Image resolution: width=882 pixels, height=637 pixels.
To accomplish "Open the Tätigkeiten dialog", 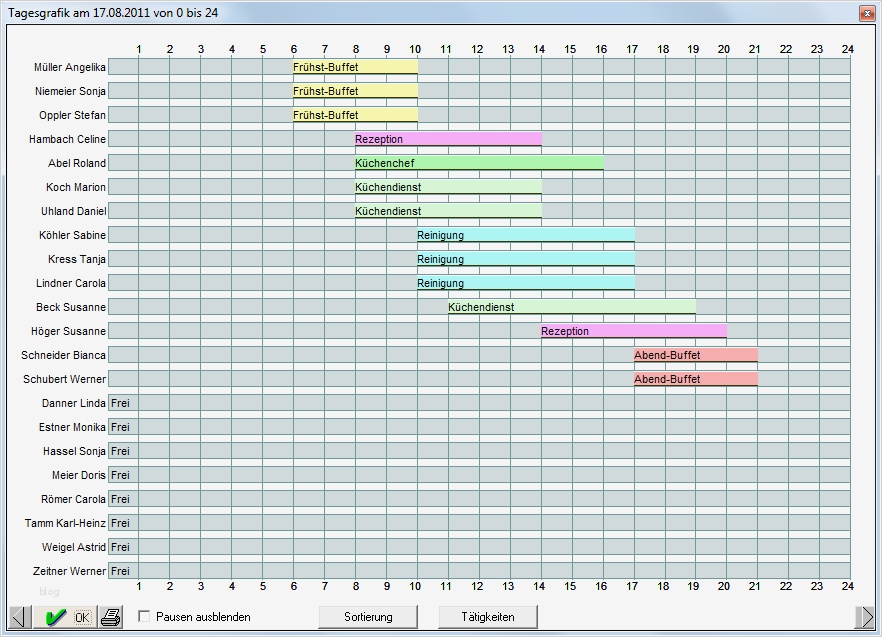I will click(x=485, y=616).
